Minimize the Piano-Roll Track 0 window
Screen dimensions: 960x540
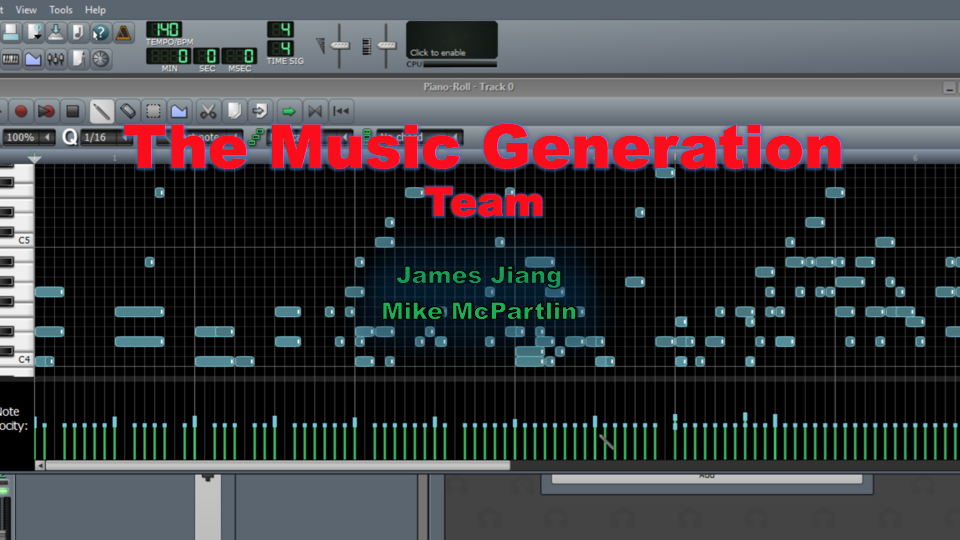tap(949, 88)
